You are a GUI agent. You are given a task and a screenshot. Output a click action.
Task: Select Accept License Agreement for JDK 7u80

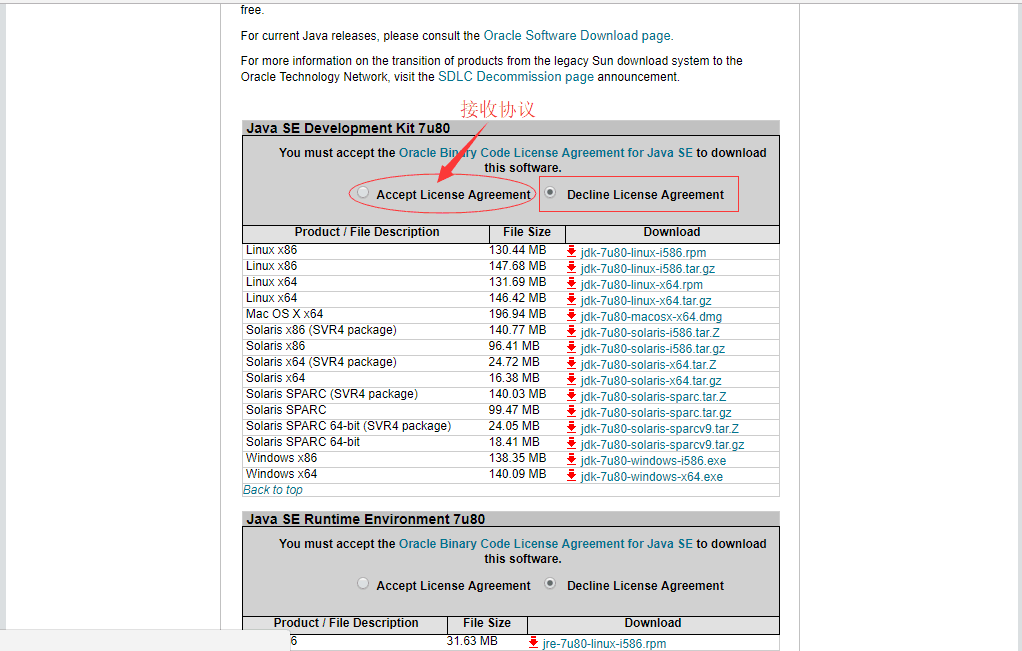(363, 193)
